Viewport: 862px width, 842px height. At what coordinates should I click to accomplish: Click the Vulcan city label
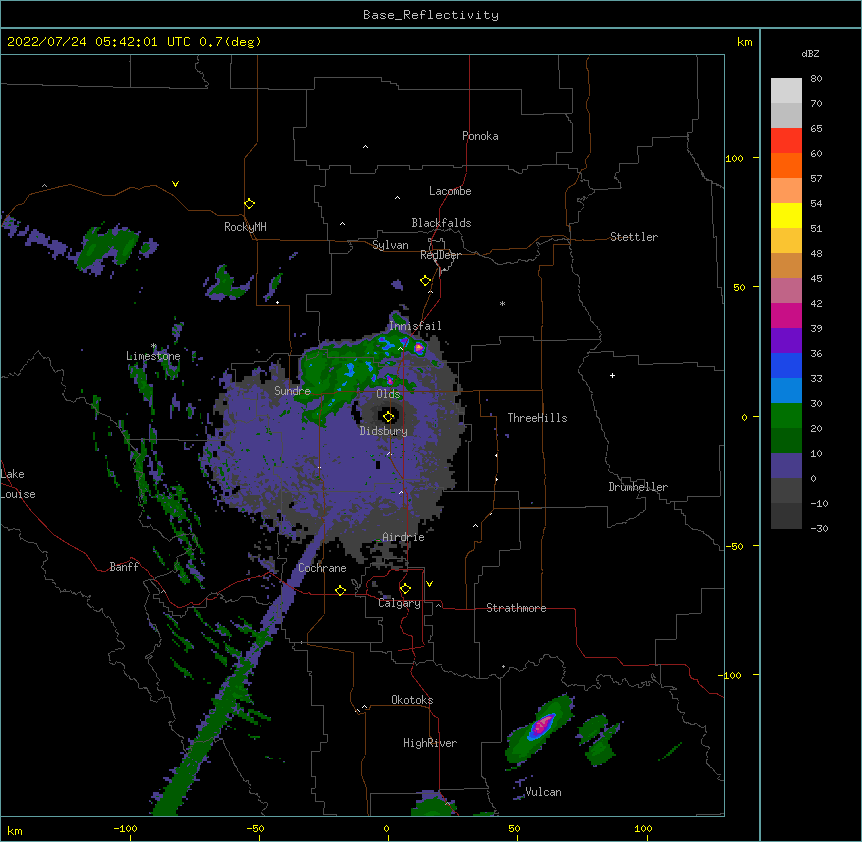pyautogui.click(x=543, y=792)
